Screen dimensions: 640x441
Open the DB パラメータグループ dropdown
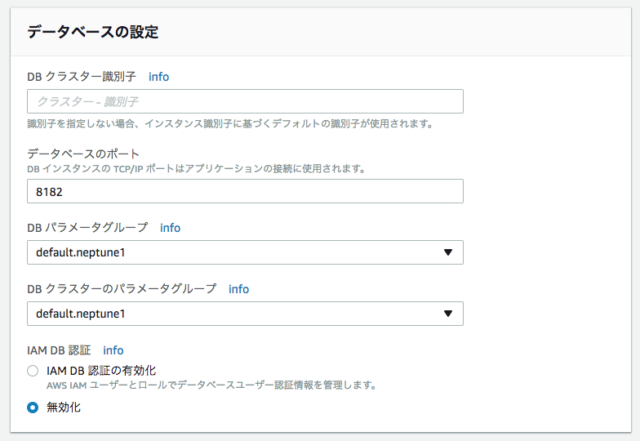[245, 252]
